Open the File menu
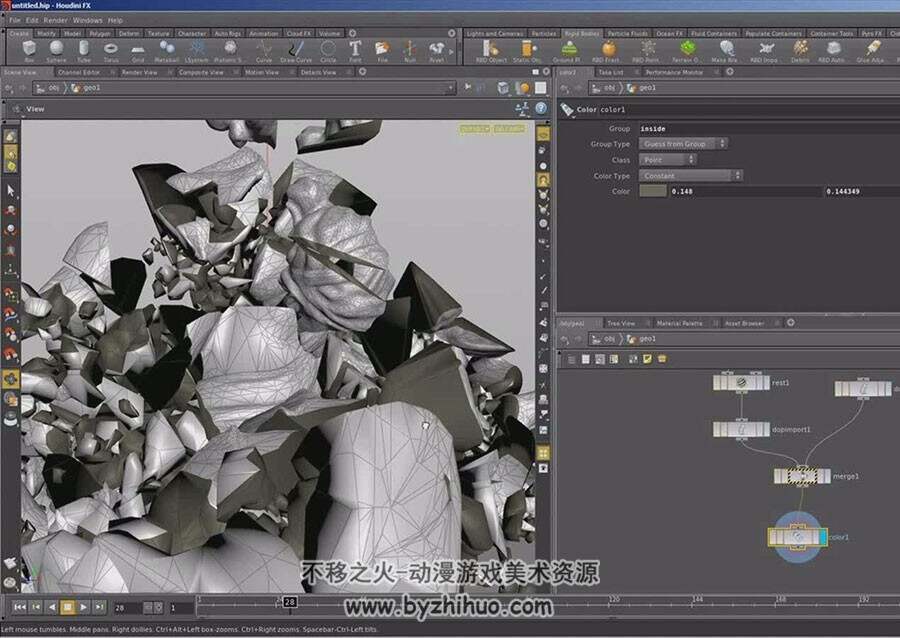Viewport: 900px width, 638px height. coord(15,20)
